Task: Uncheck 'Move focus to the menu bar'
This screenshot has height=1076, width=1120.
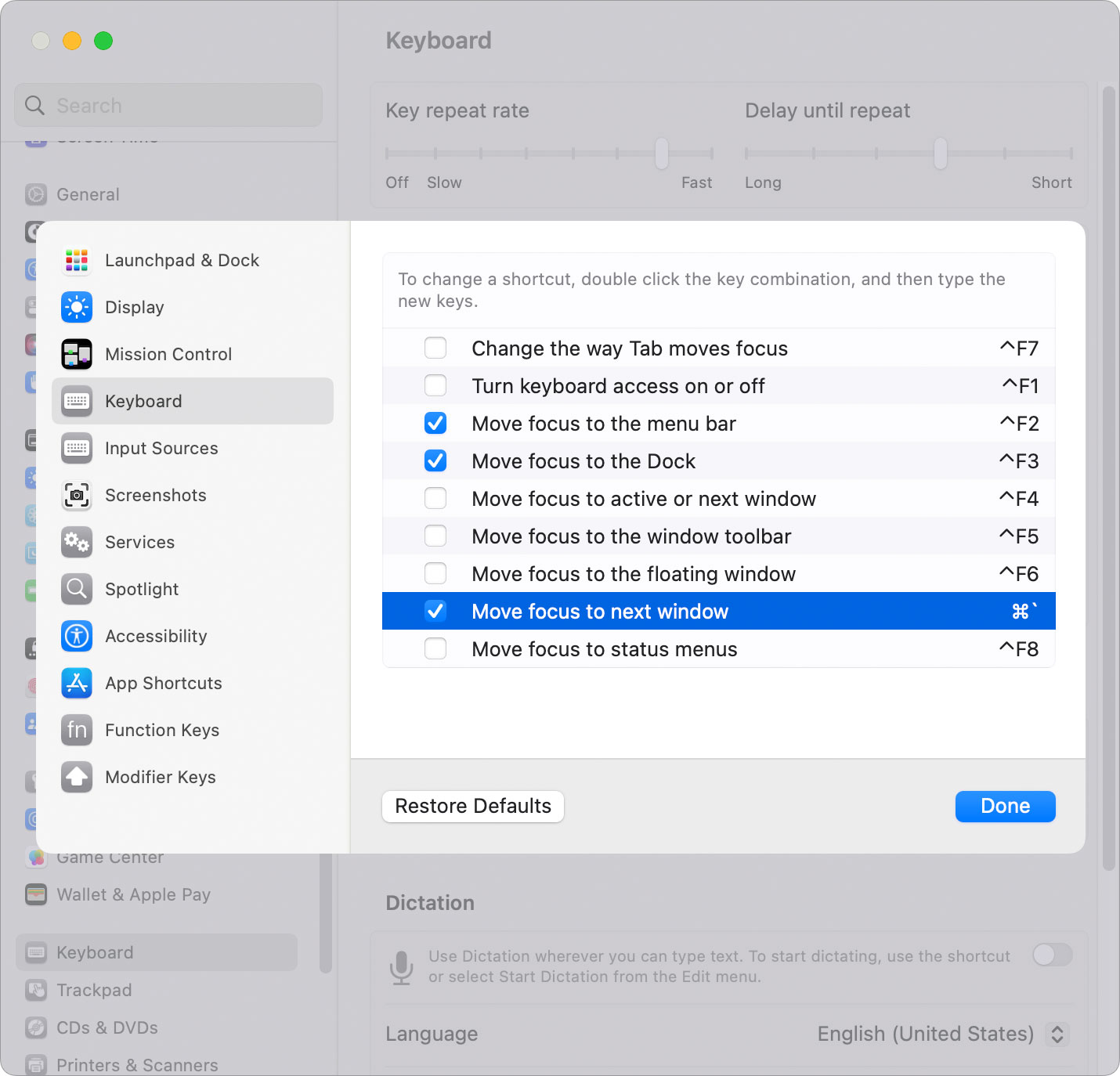Action: pyautogui.click(x=435, y=423)
